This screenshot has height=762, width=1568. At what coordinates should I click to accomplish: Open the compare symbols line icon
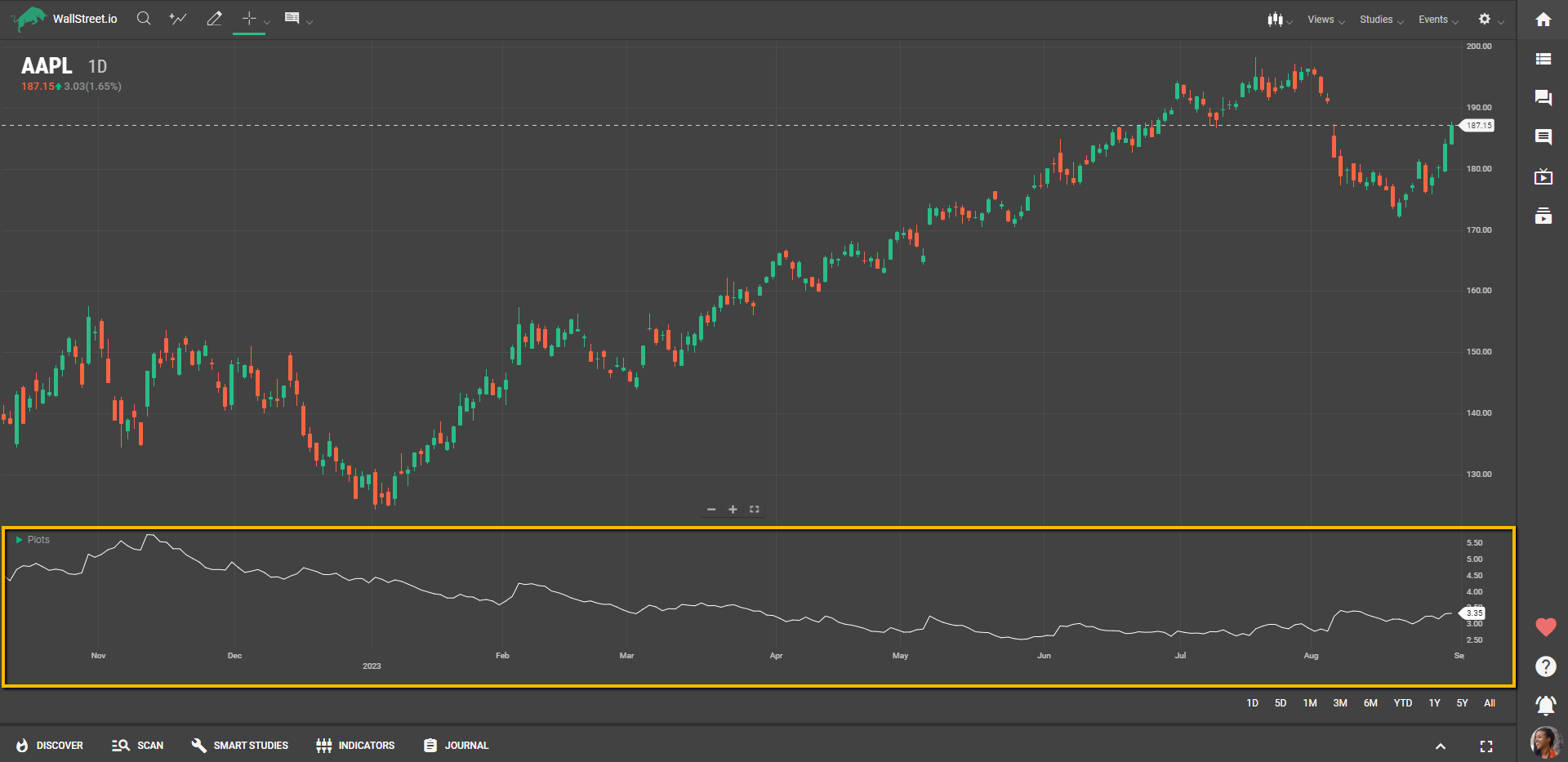tap(178, 18)
